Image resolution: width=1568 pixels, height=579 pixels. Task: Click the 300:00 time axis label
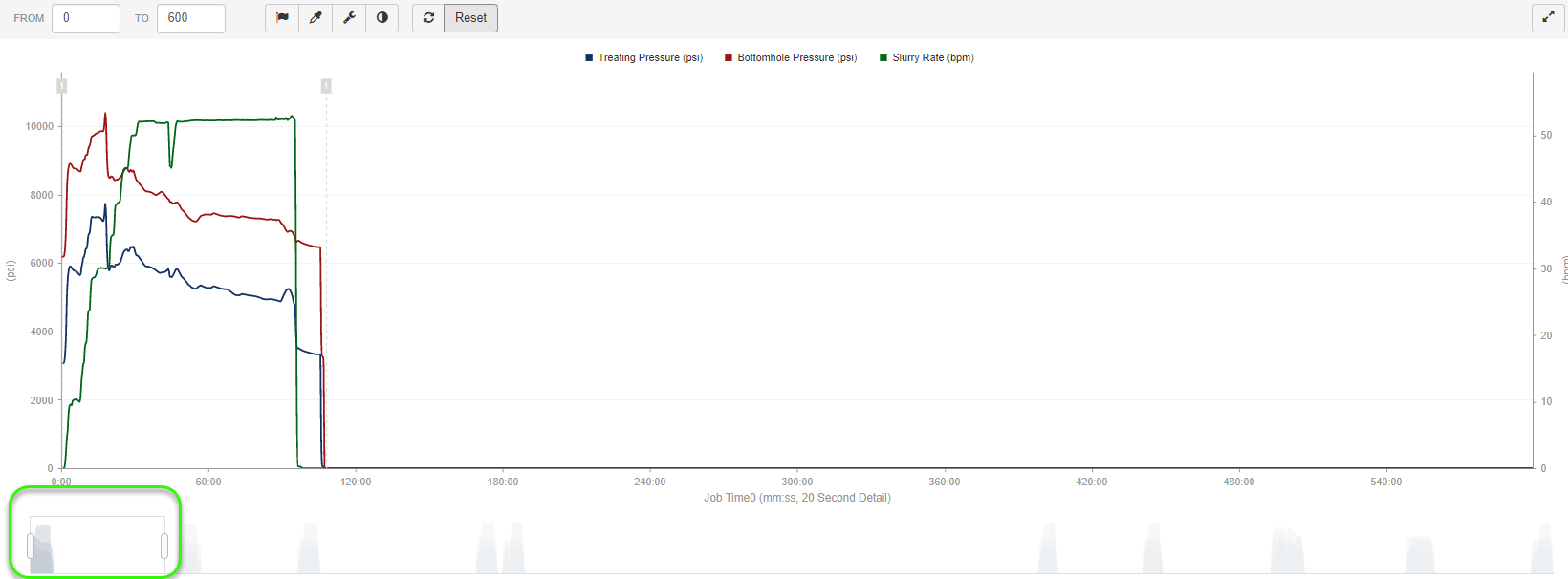point(797,482)
